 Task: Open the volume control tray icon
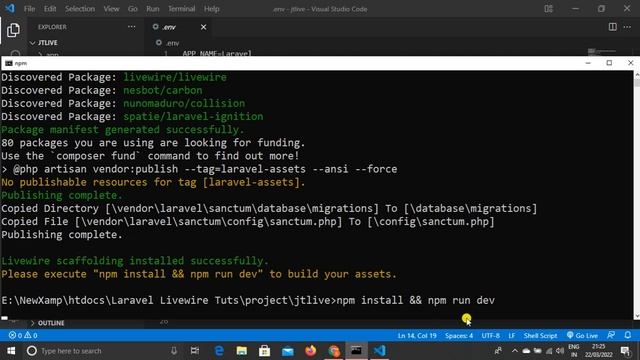560,351
